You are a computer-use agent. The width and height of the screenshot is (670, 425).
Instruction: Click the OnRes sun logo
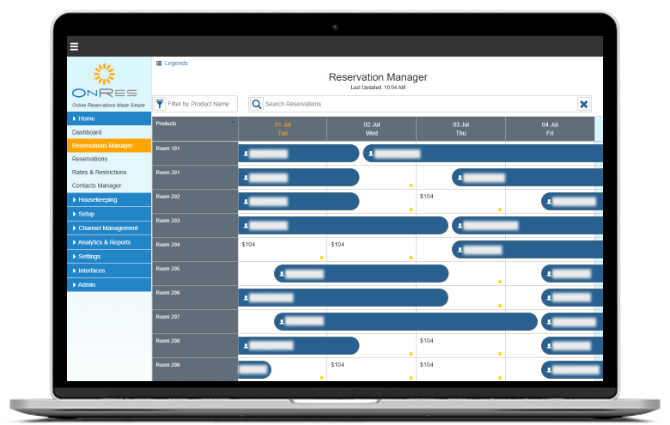click(x=106, y=74)
